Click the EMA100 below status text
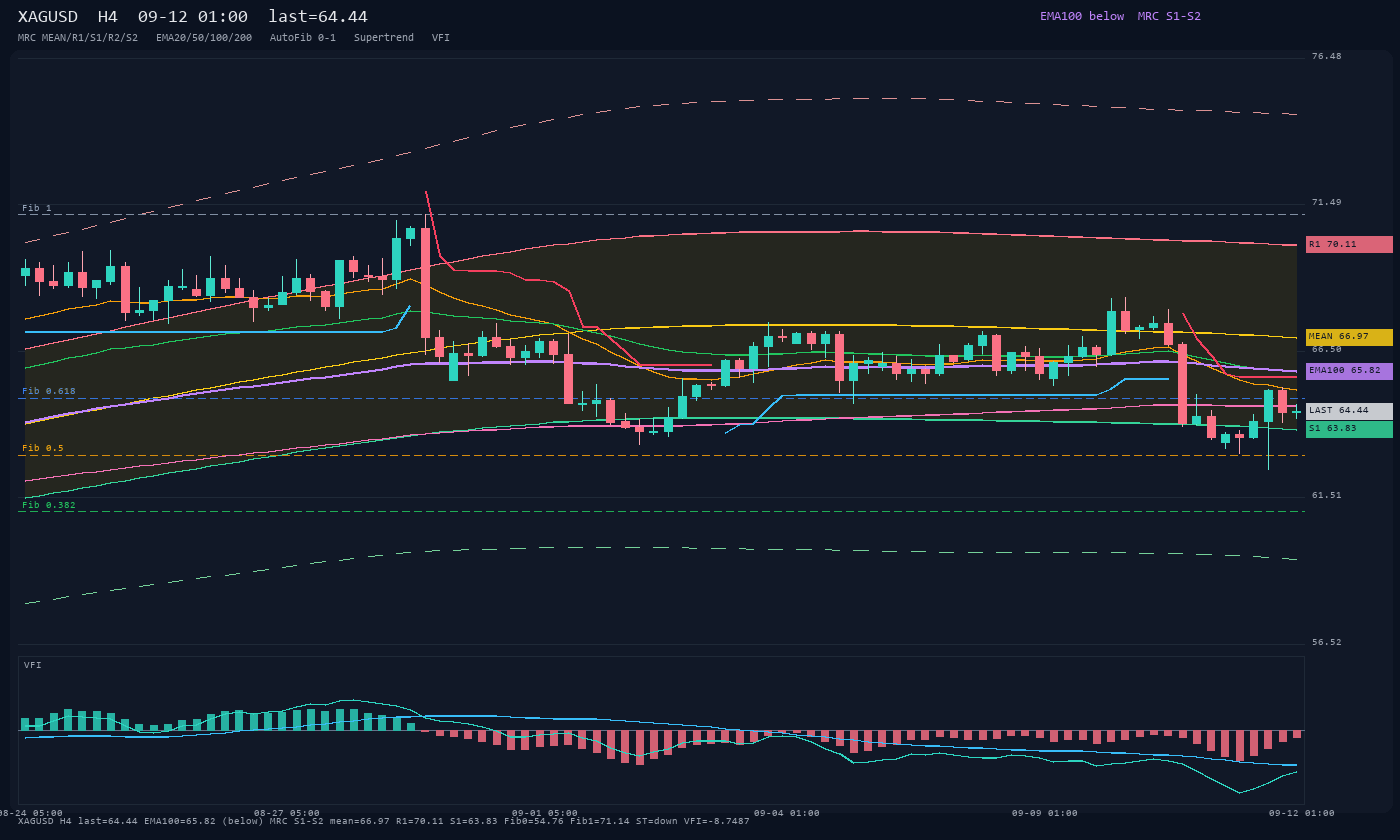The width and height of the screenshot is (1400, 840). pos(1082,16)
